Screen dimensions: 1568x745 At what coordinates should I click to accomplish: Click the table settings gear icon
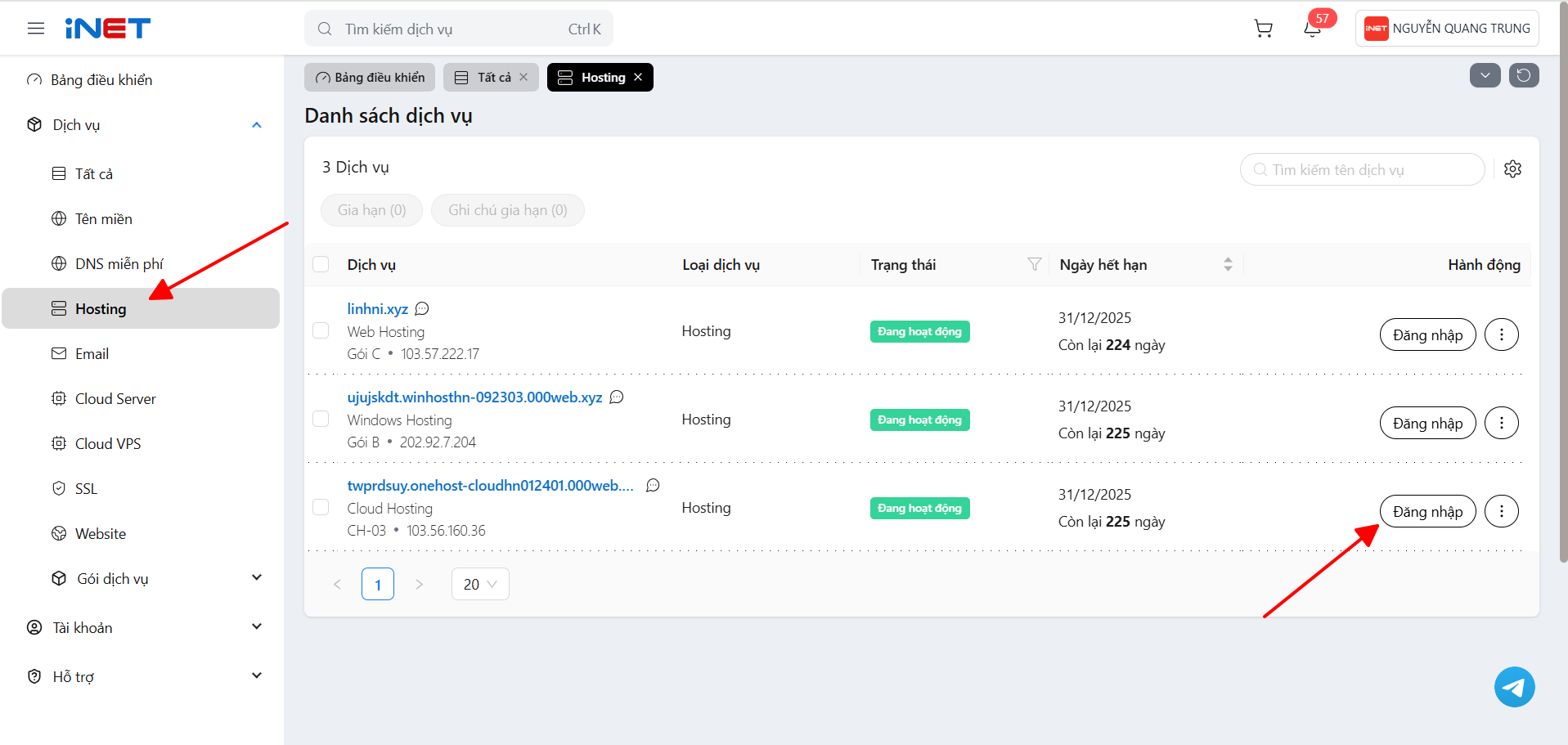tap(1513, 169)
